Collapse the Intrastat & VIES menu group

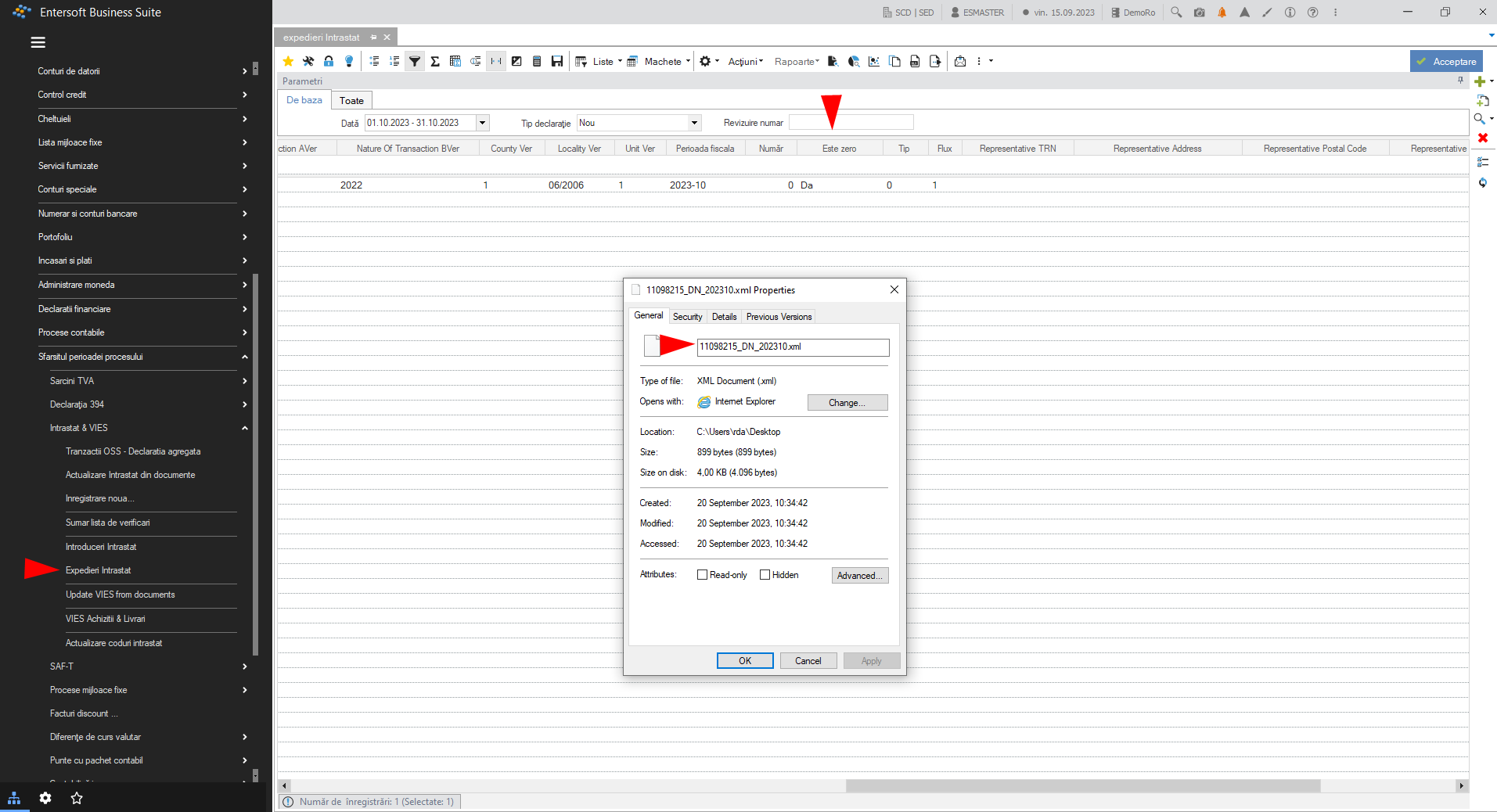point(245,428)
